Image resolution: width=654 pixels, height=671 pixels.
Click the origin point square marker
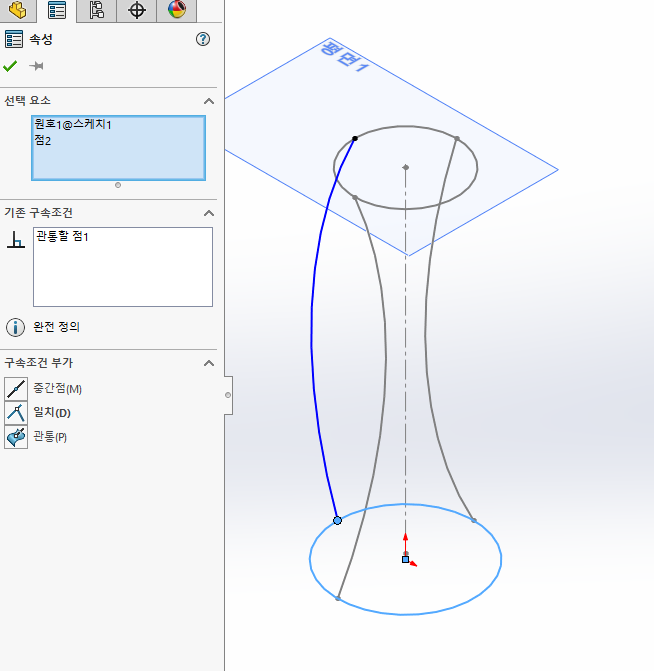click(x=405, y=559)
